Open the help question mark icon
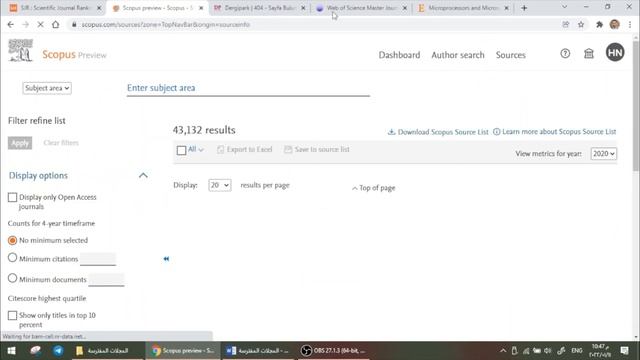 click(x=565, y=53)
